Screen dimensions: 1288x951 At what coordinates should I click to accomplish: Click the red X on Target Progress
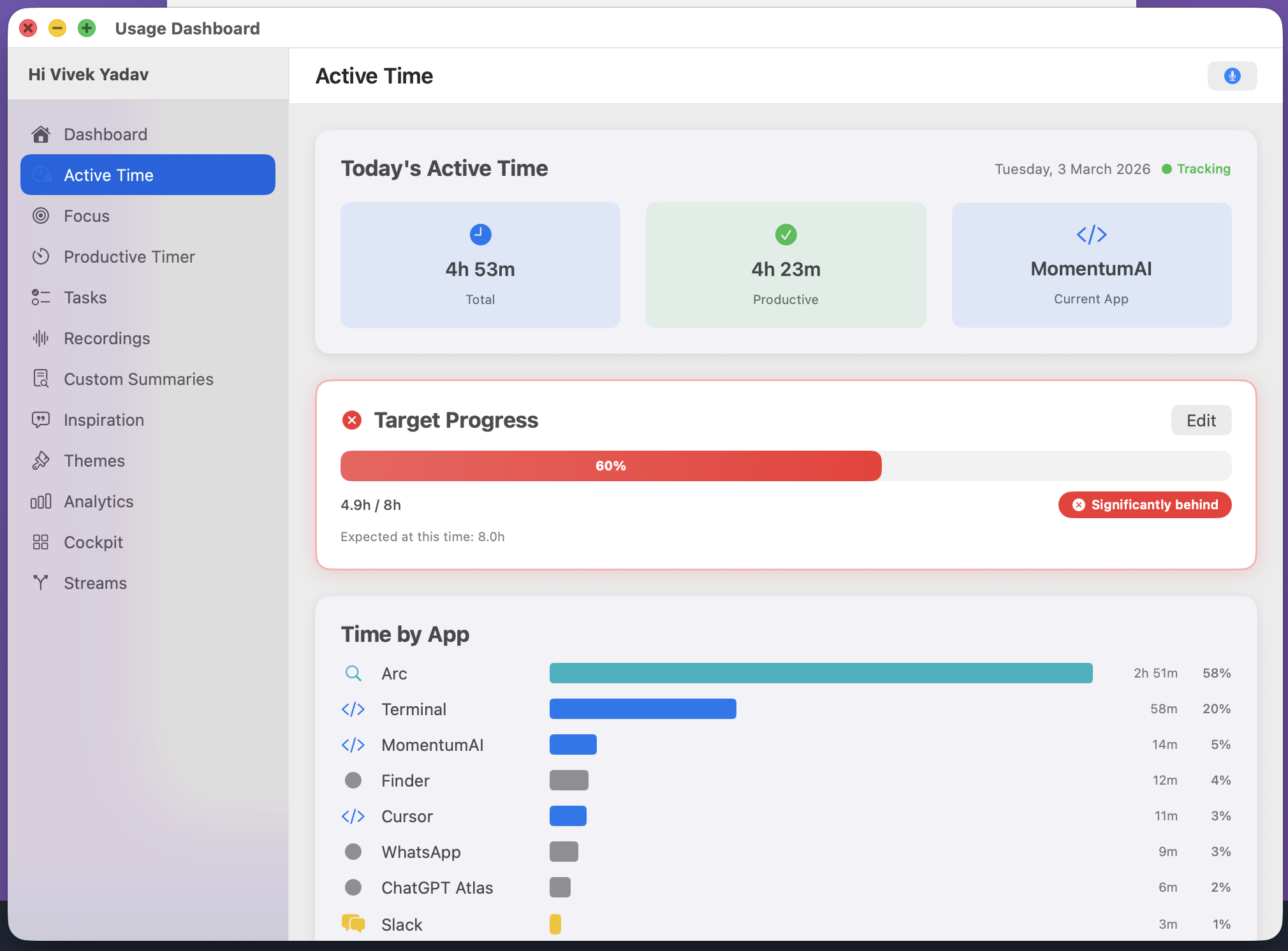click(352, 420)
